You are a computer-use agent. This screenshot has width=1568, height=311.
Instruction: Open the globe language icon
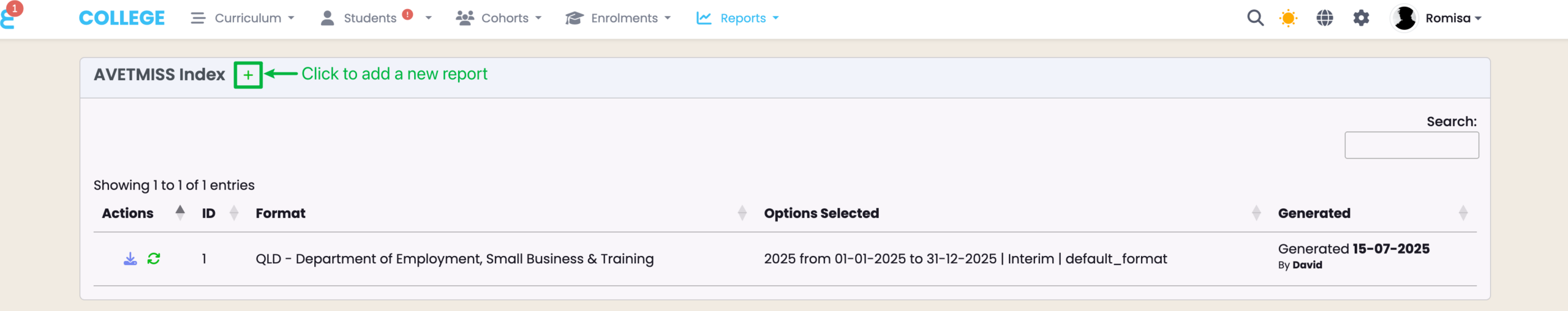1324,18
